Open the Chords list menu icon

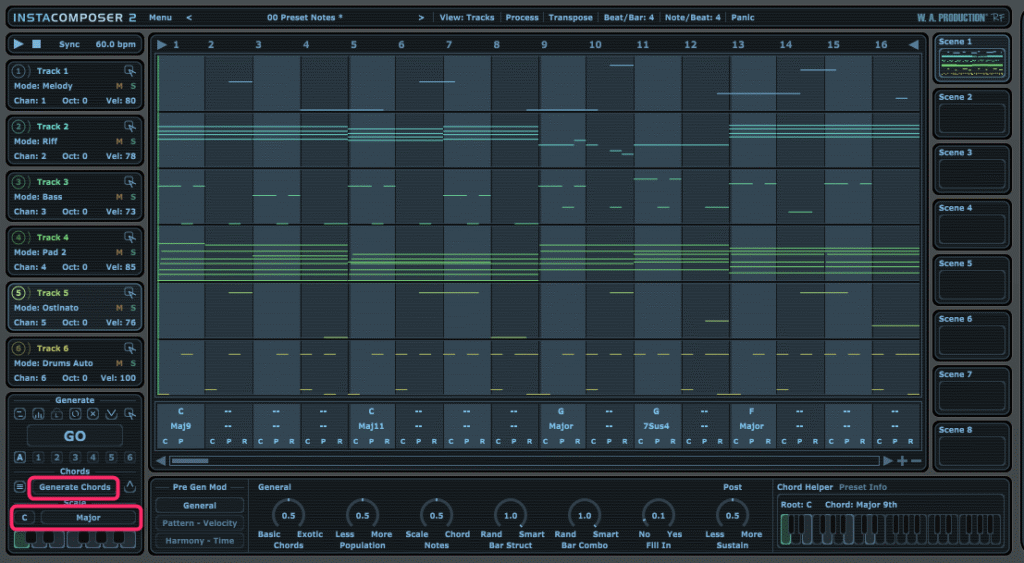coord(20,487)
